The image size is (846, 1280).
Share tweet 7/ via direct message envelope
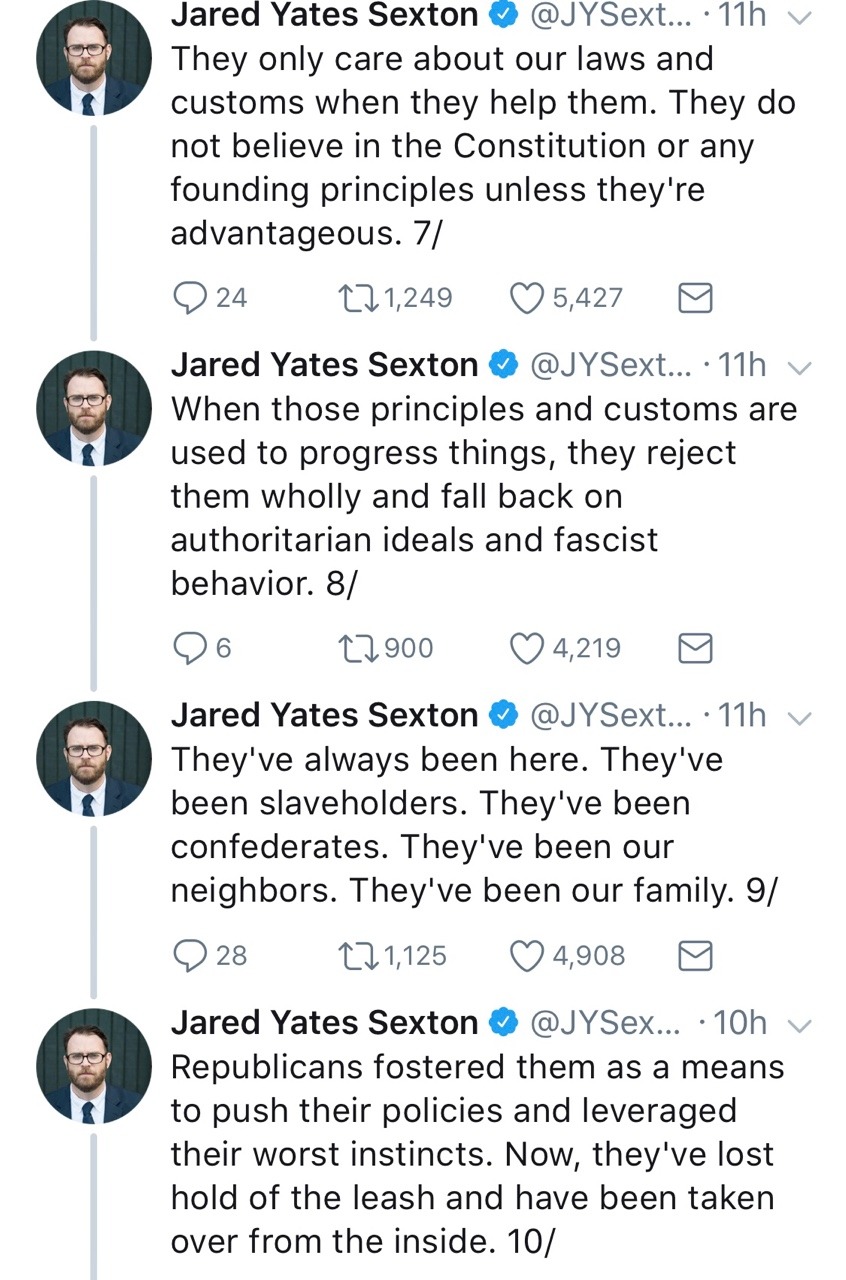[696, 298]
